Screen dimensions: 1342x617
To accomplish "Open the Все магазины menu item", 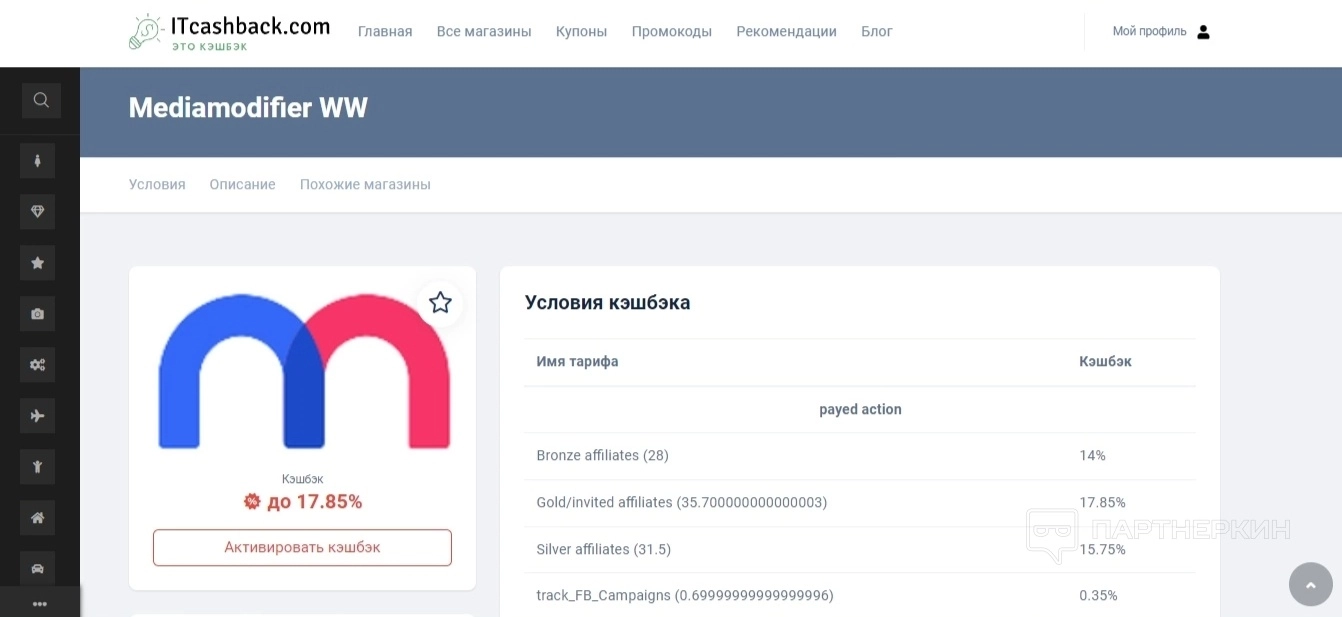I will pyautogui.click(x=484, y=32).
